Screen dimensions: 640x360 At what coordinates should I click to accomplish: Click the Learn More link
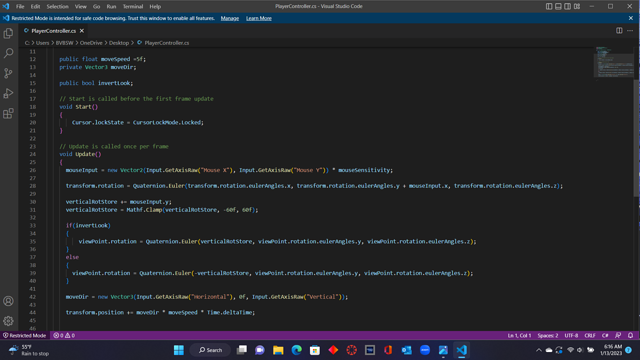(x=259, y=18)
